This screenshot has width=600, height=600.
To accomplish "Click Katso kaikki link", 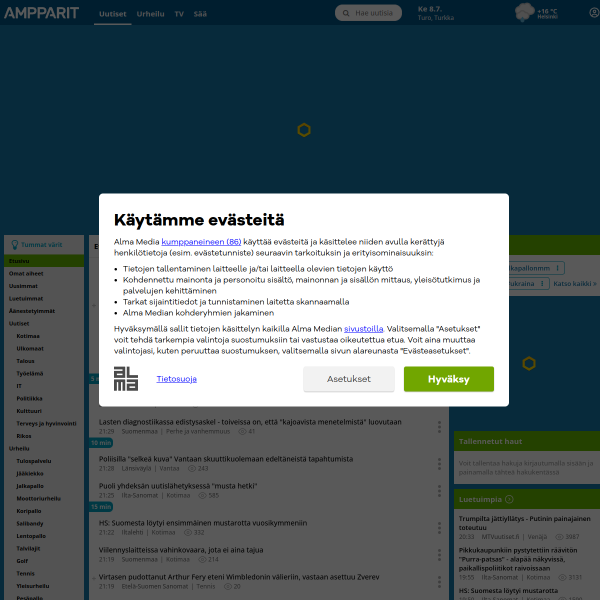I will [x=575, y=284].
